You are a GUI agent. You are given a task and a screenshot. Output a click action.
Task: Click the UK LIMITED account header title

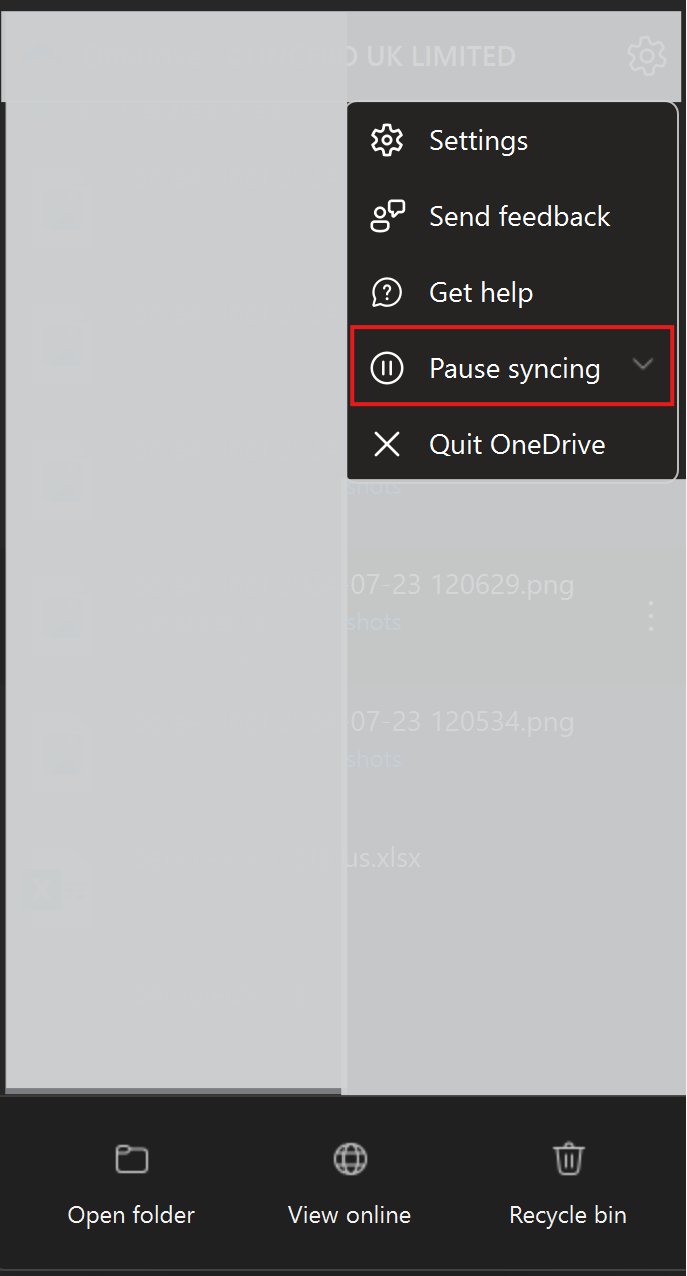[431, 56]
